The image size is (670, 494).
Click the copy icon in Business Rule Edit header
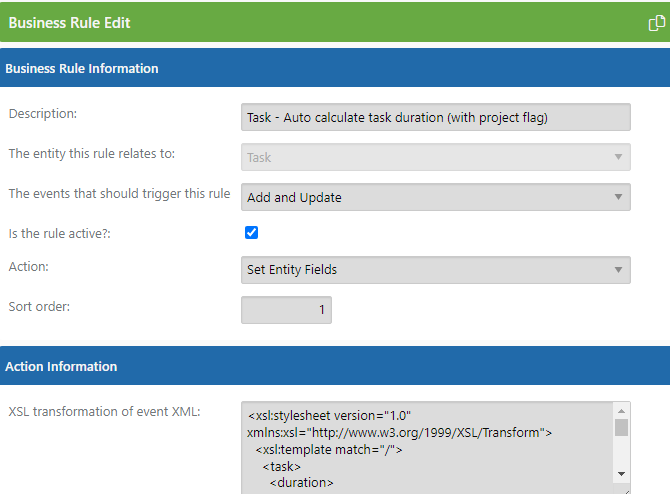[656, 23]
